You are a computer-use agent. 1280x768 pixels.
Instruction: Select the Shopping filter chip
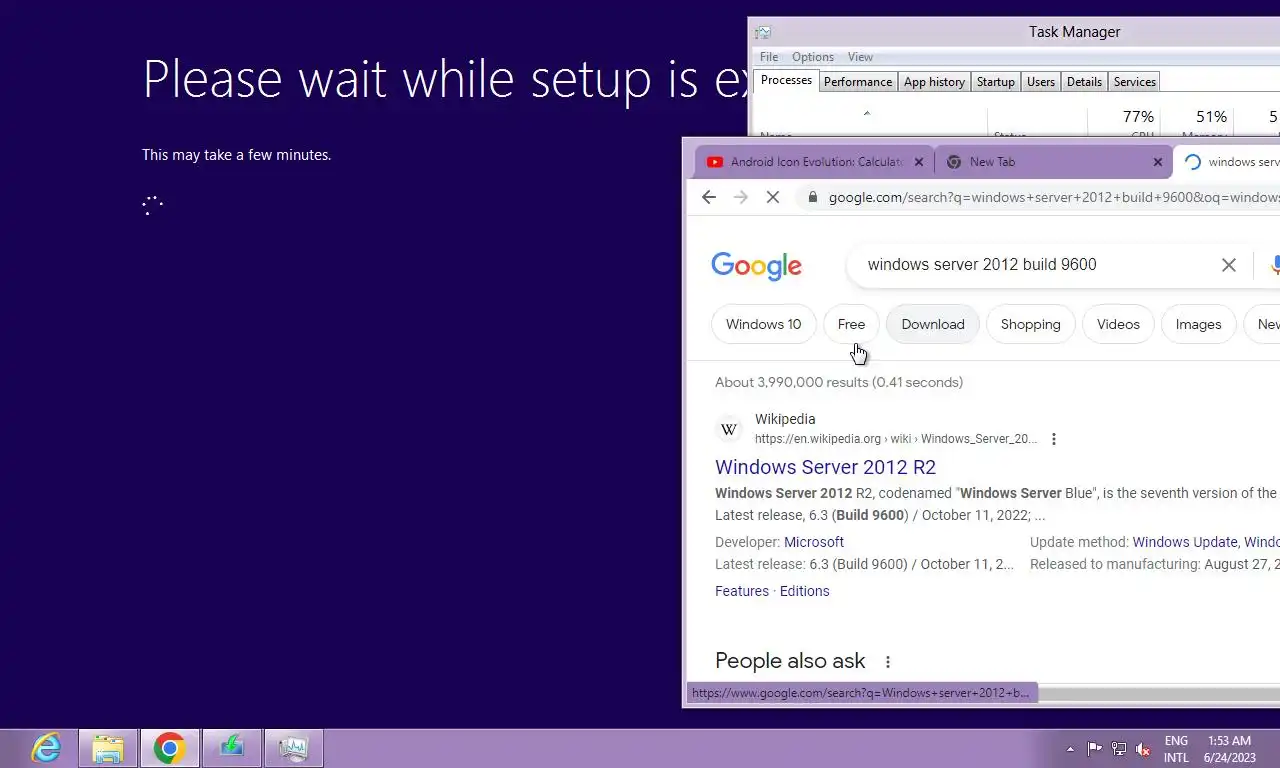[x=1031, y=324]
